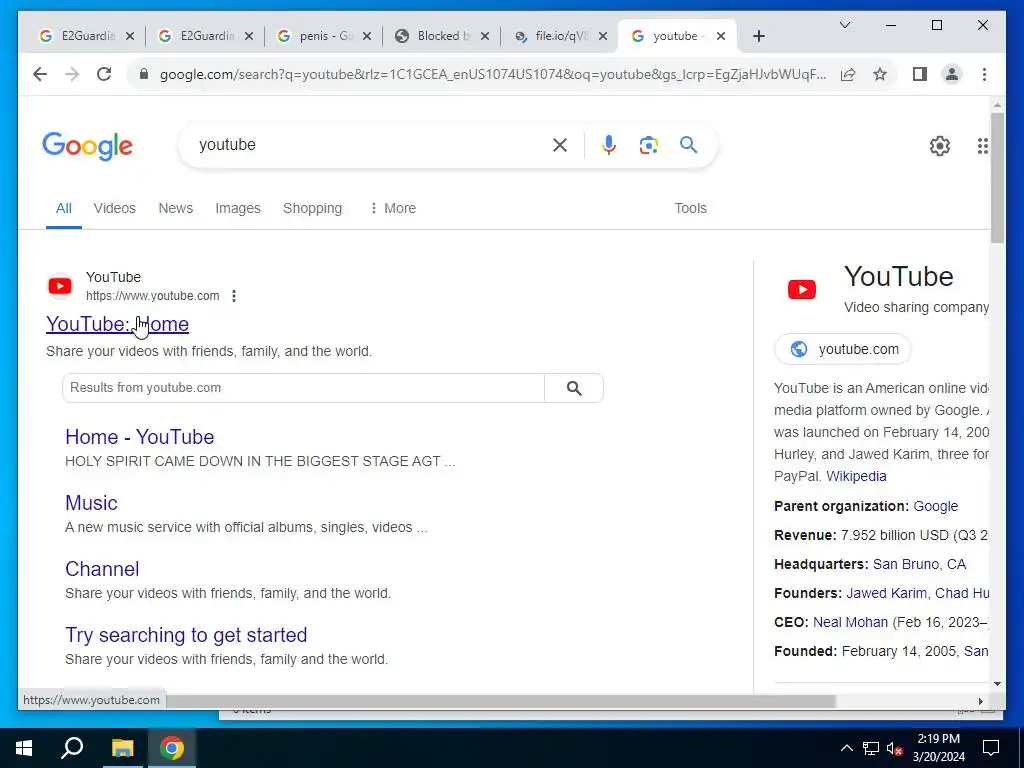
Task: Open the Google parent organization link
Action: [x=935, y=506]
